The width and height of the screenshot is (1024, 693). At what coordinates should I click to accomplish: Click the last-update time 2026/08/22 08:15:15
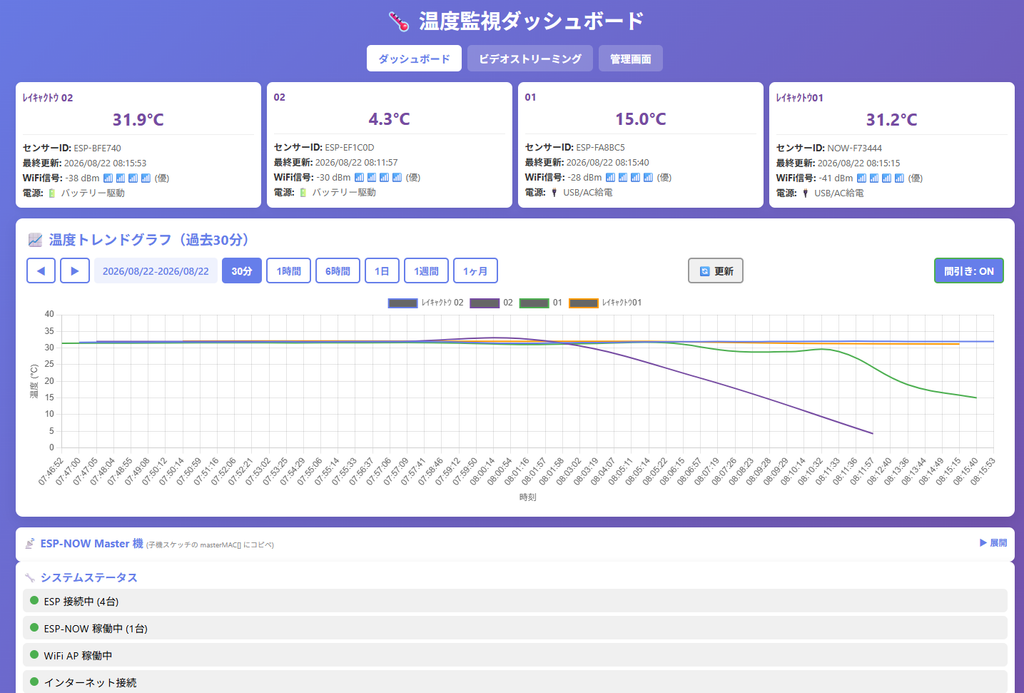859,163
